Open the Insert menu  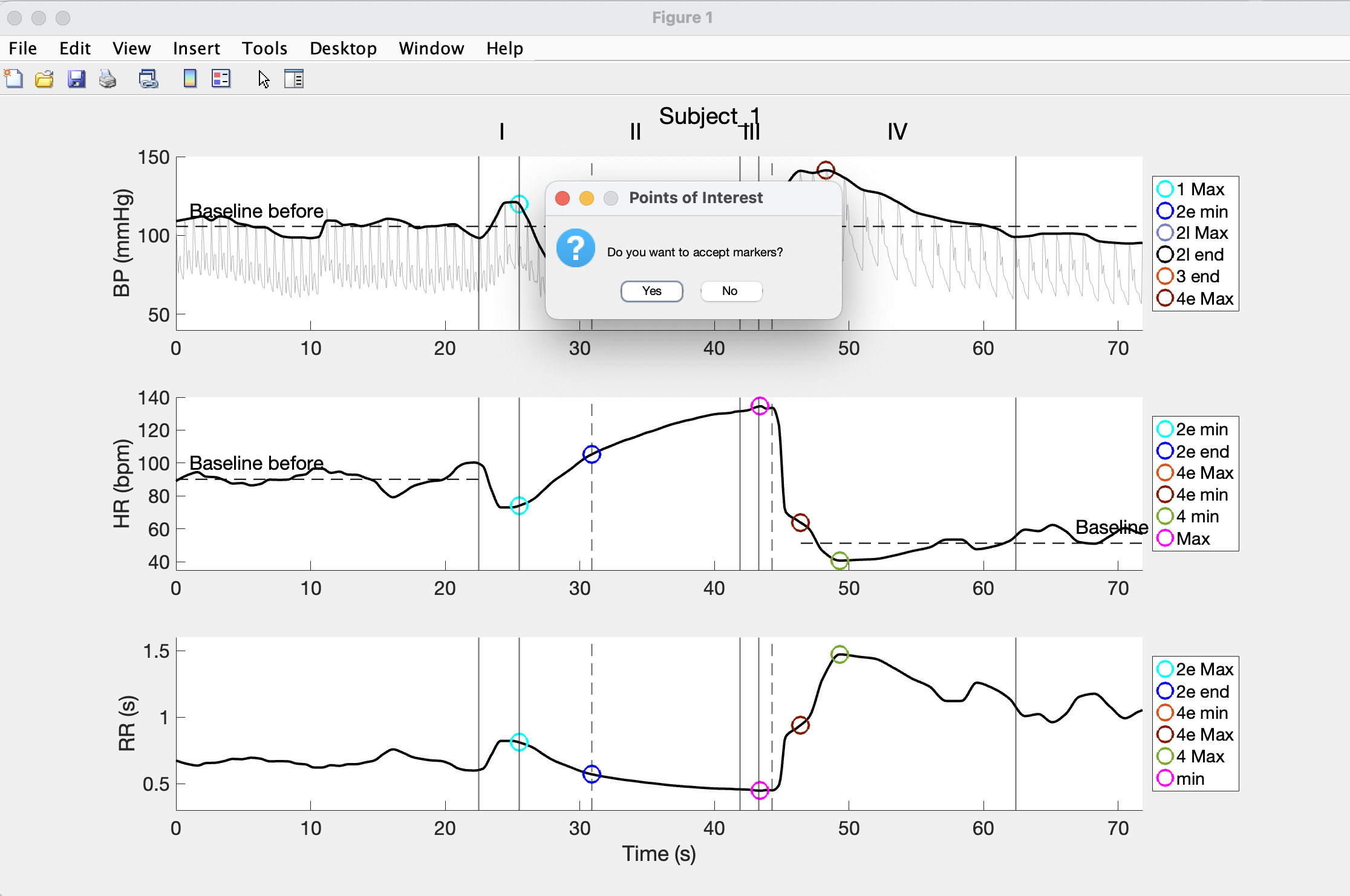[196, 48]
